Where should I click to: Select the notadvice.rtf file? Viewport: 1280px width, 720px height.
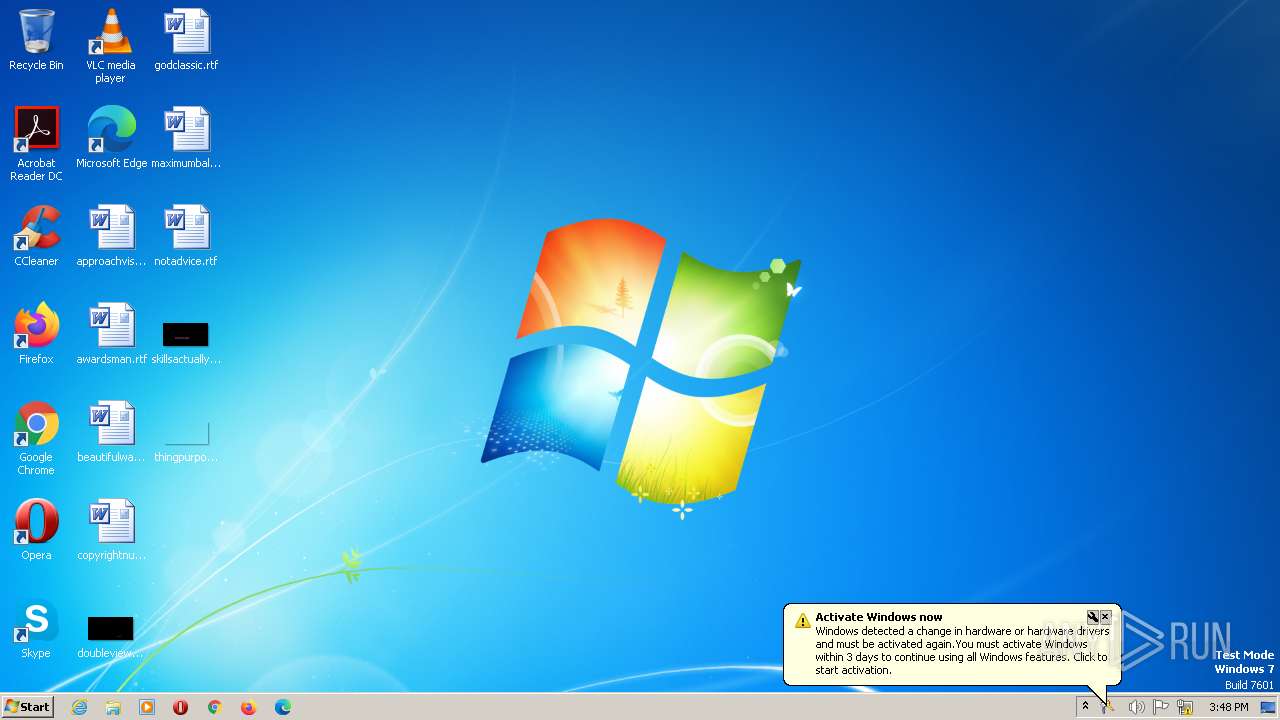186,235
